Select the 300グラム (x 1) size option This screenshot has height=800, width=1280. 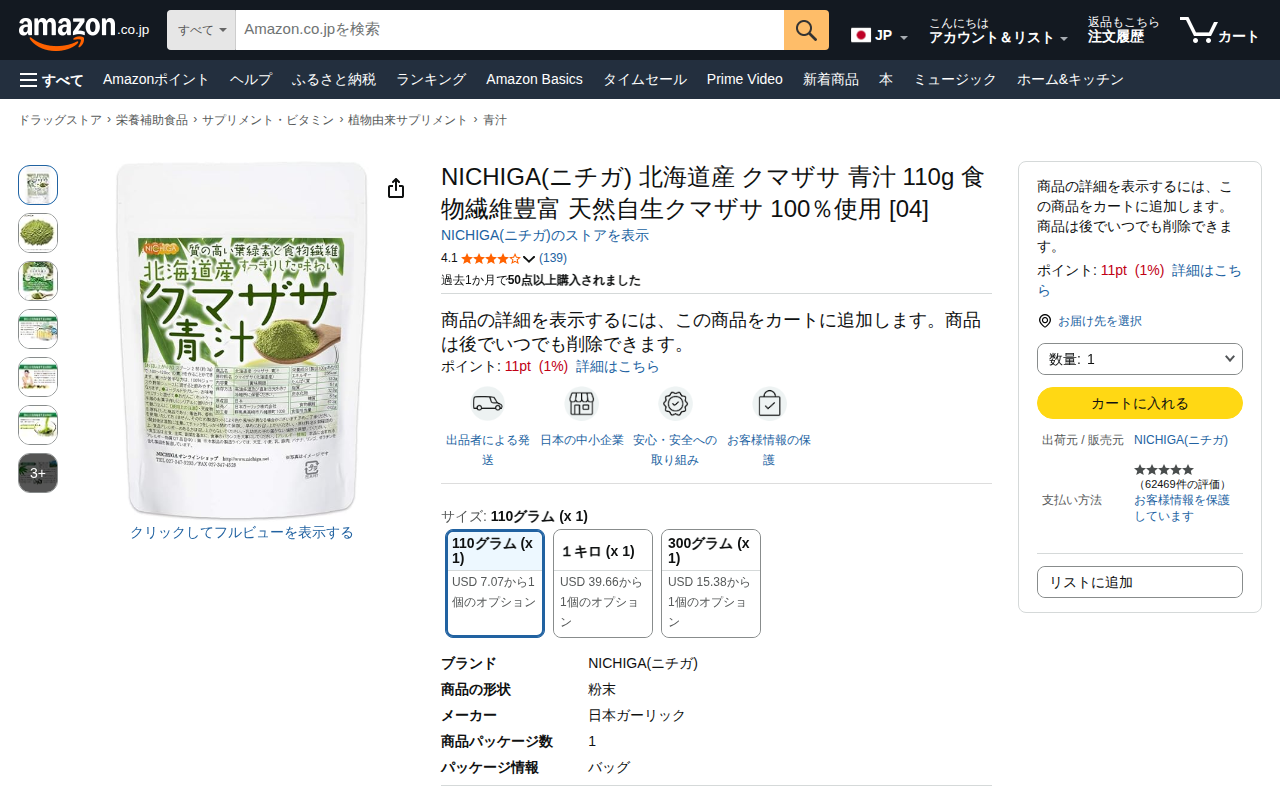point(711,583)
